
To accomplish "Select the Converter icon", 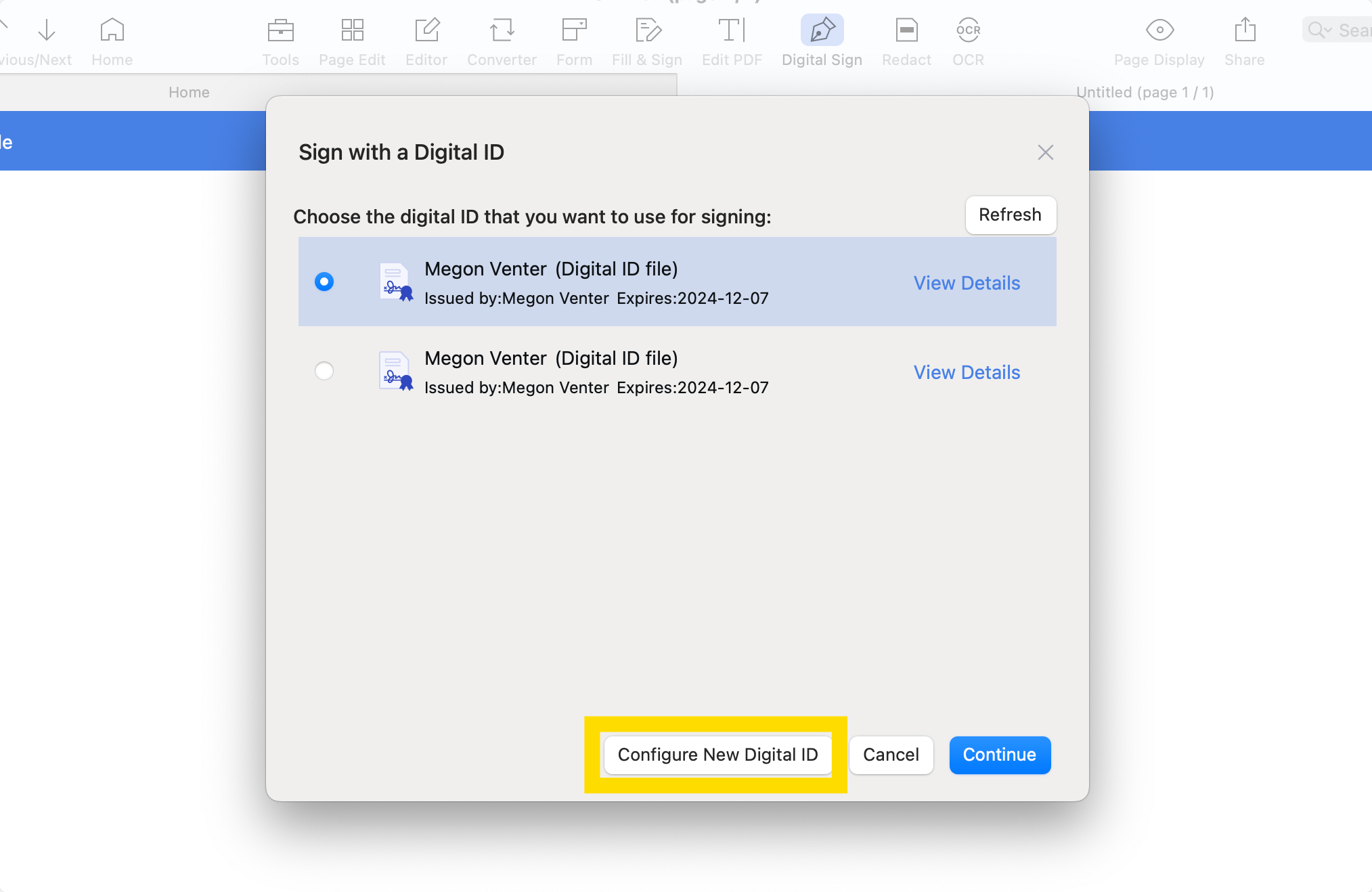I will click(x=502, y=30).
